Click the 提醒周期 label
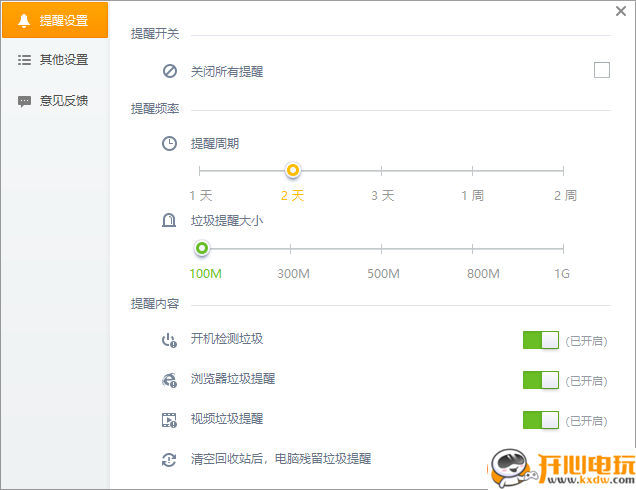636x490 pixels. pos(215,143)
